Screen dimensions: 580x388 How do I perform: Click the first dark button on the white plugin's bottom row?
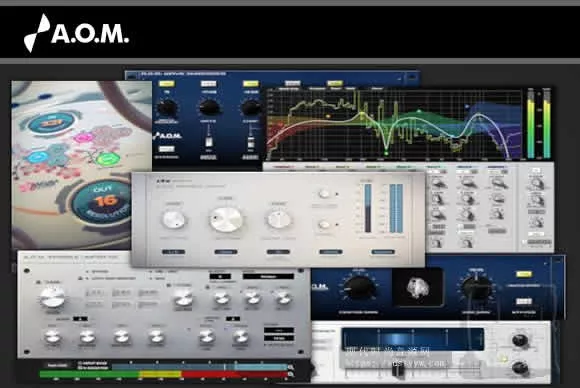pos(173,252)
